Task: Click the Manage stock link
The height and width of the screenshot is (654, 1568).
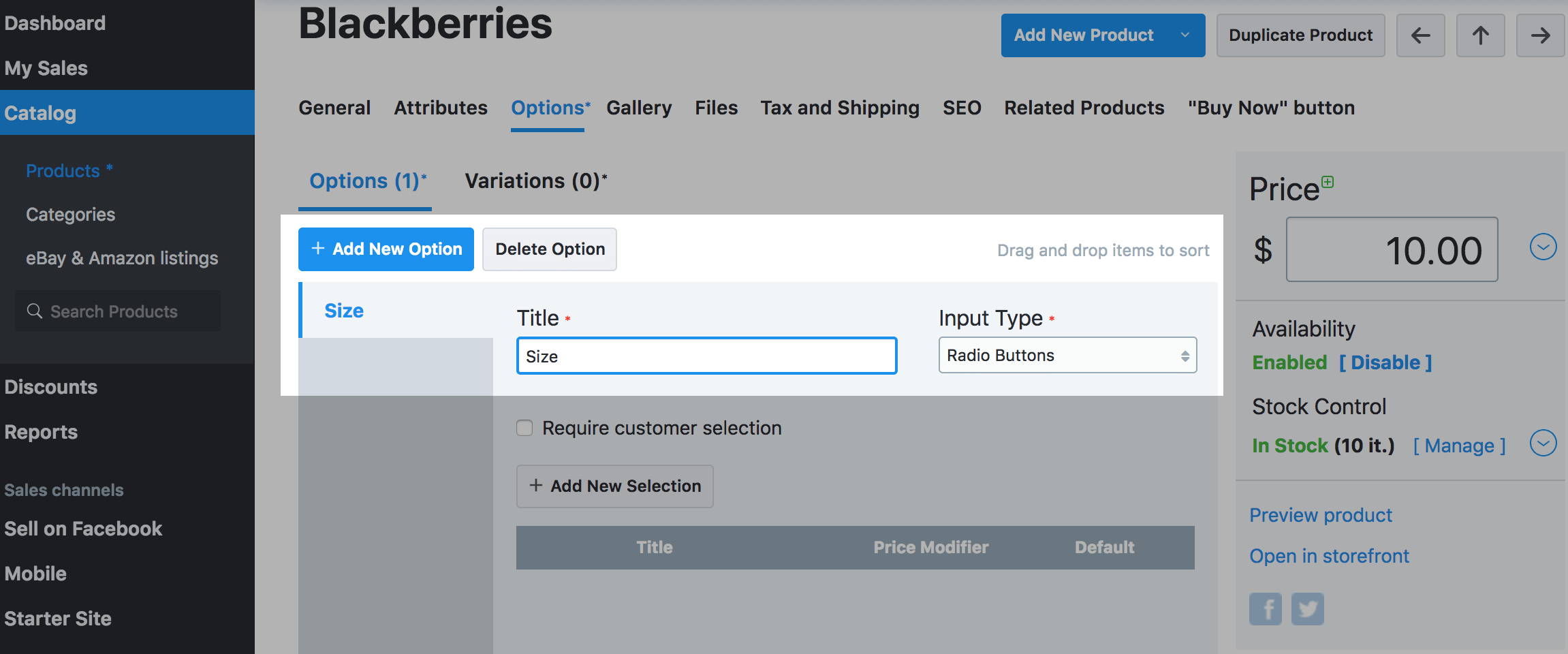Action: coord(1459,446)
